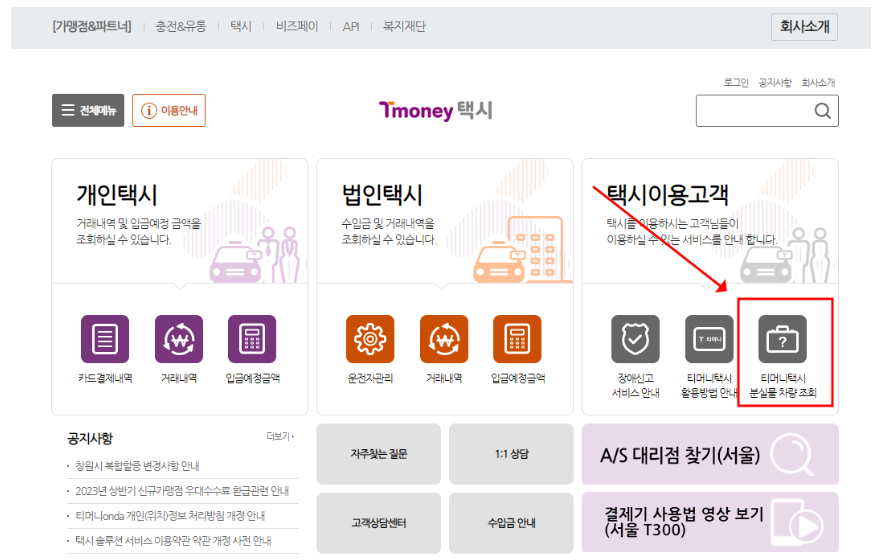
Task: Select API in top navigation
Action: (x=351, y=26)
